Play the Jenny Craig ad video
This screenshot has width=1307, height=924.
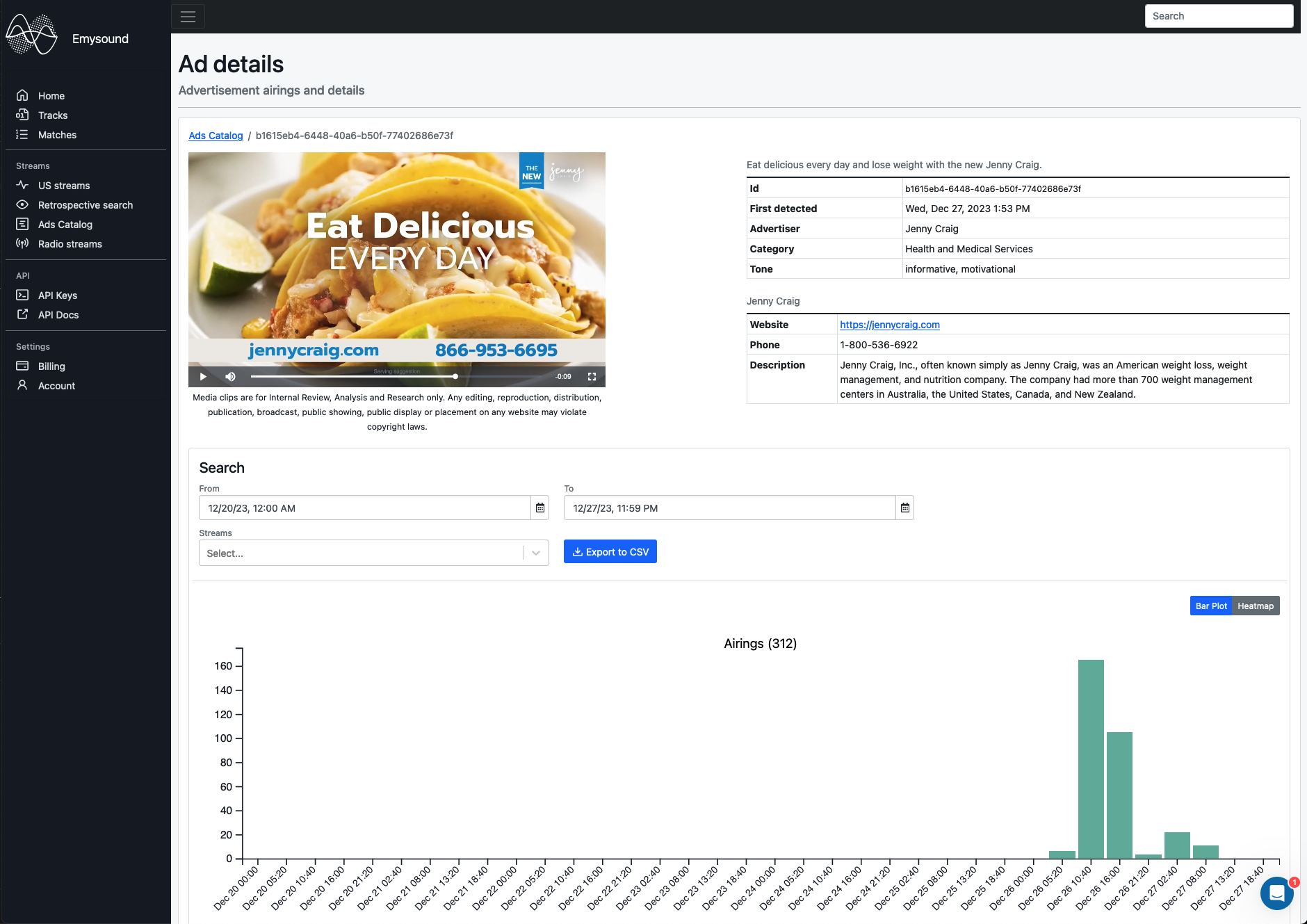[x=203, y=377]
